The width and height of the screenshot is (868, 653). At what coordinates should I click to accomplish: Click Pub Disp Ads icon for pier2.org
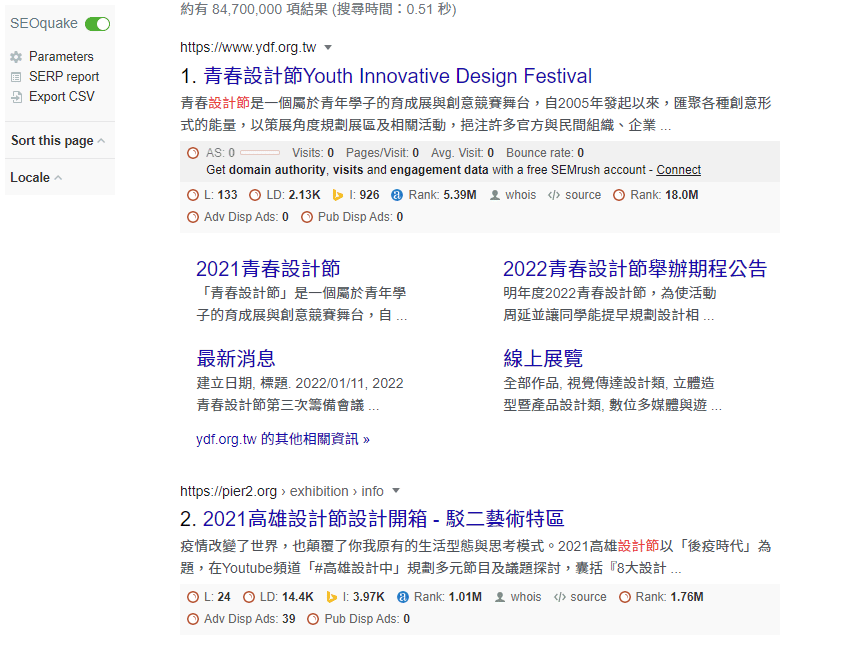313,619
